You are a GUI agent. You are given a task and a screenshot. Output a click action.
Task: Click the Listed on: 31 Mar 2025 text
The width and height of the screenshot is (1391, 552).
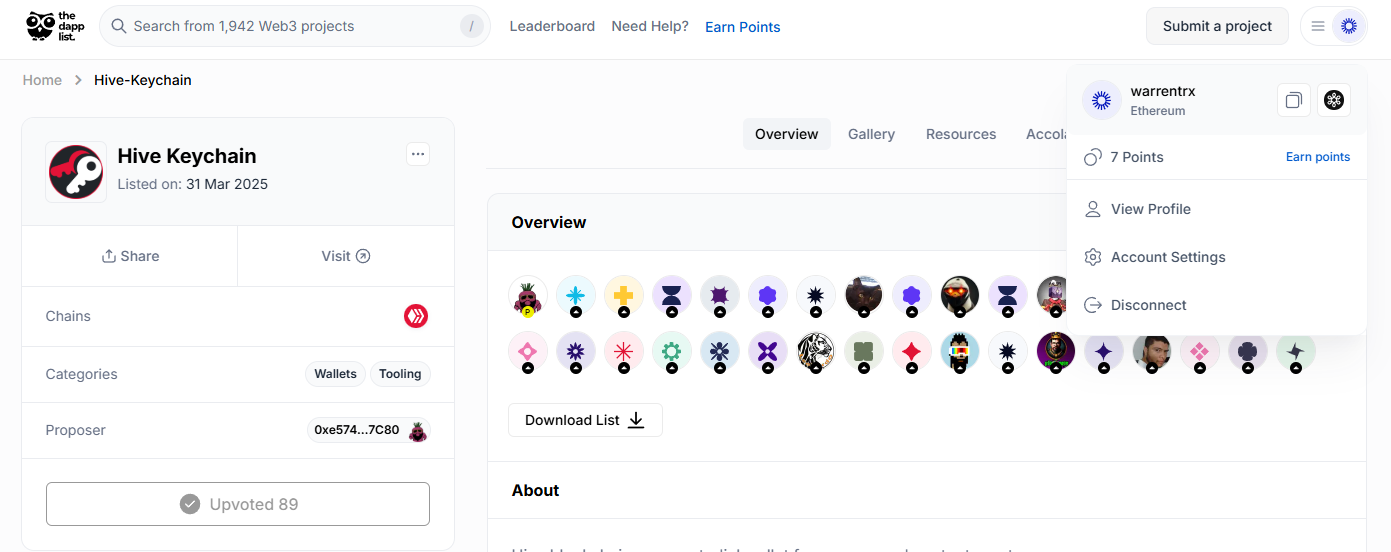(x=193, y=184)
